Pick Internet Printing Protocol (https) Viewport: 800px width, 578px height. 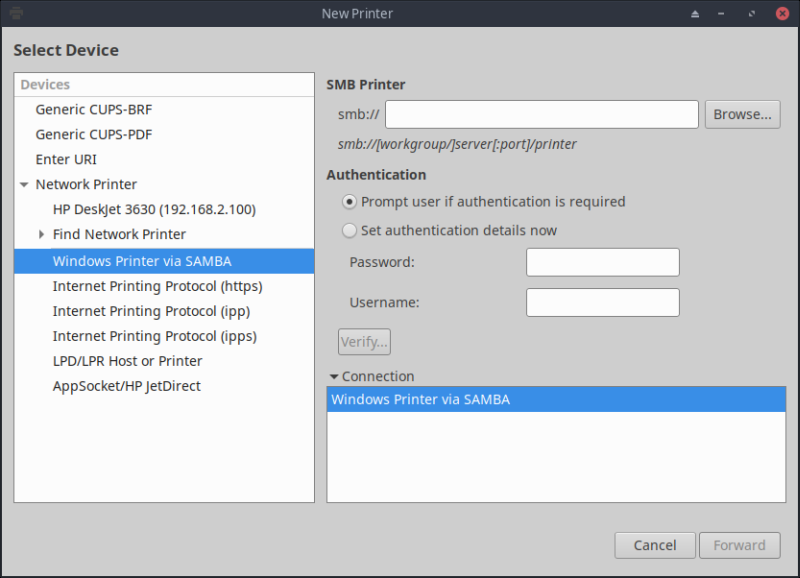[157, 286]
